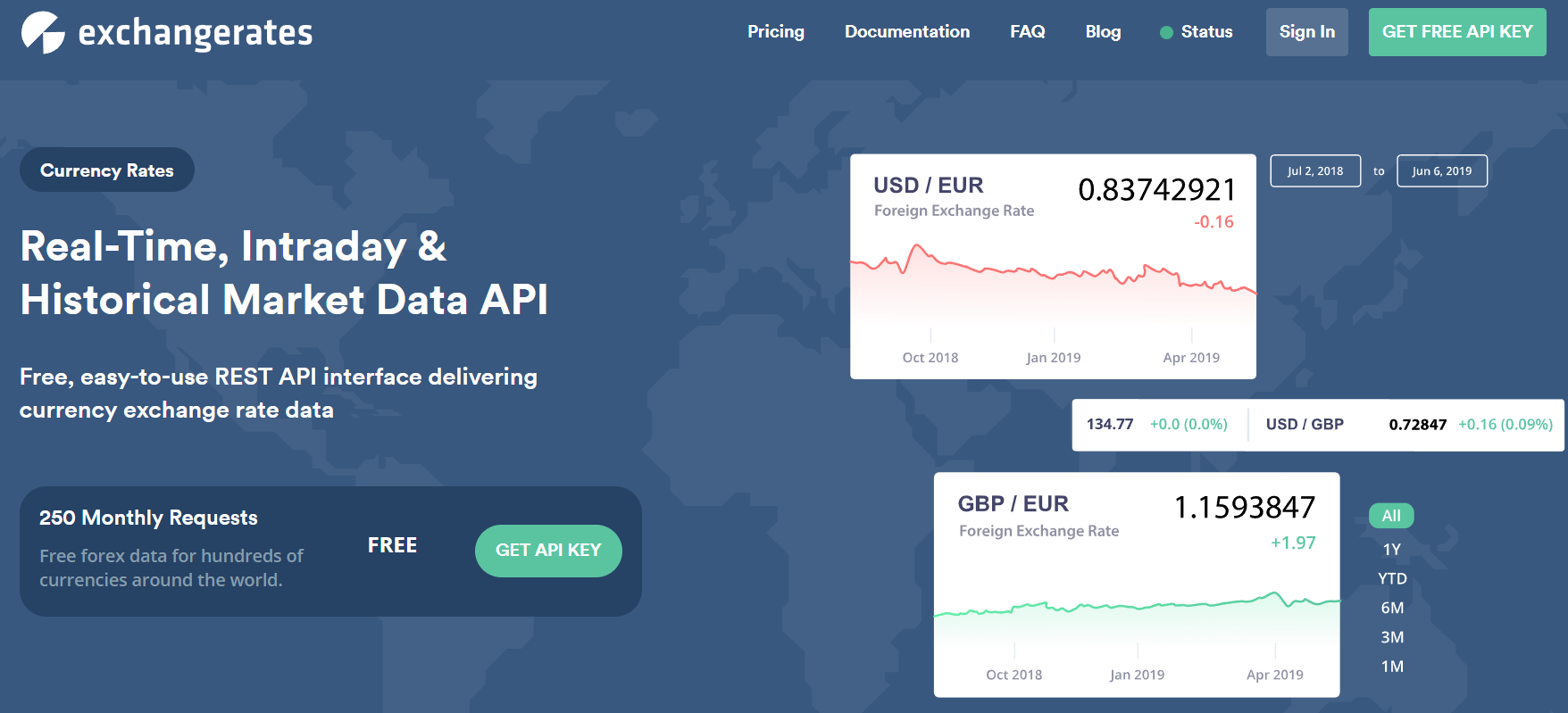Click the Real-Time, Intraday headline
This screenshot has height=713, width=1568.
[284, 273]
